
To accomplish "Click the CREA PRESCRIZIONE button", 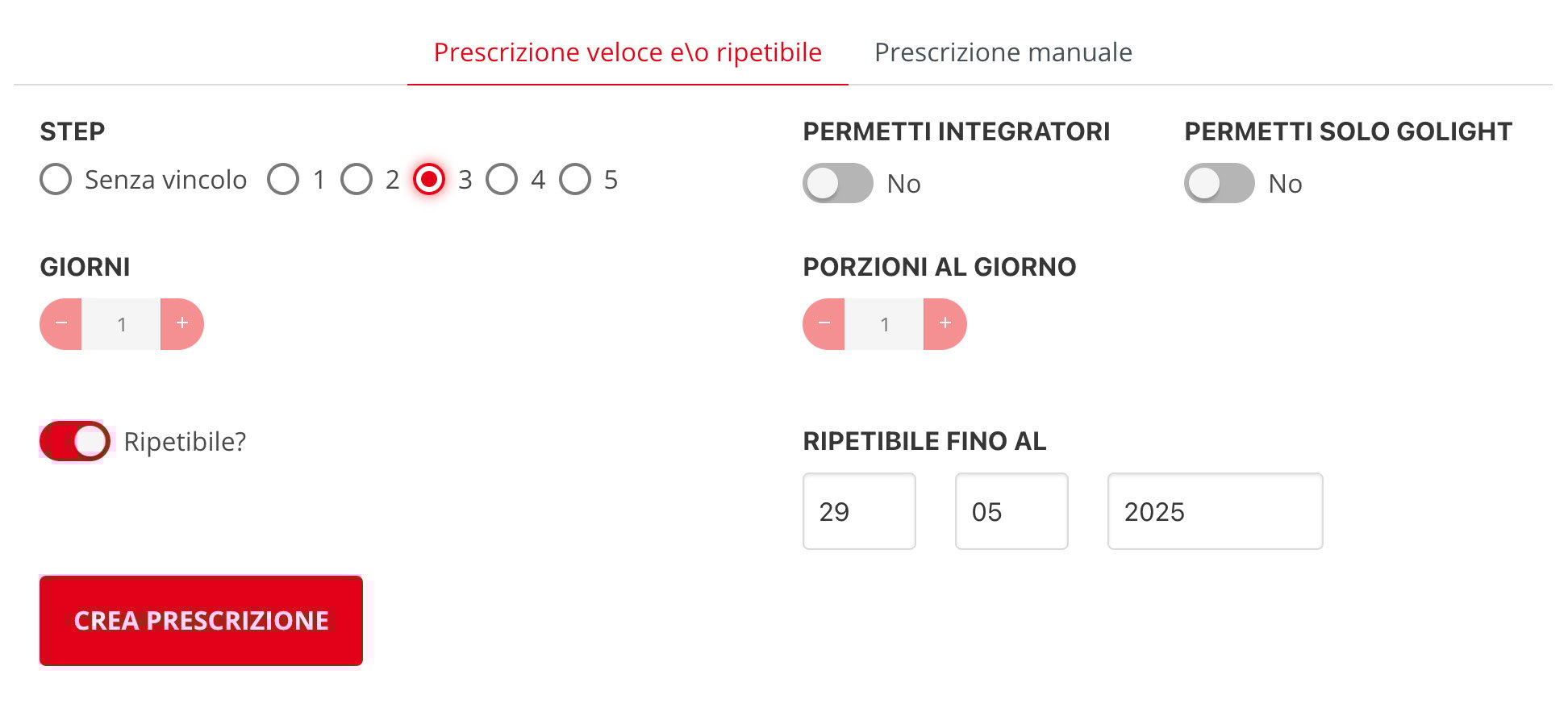I will [x=201, y=620].
